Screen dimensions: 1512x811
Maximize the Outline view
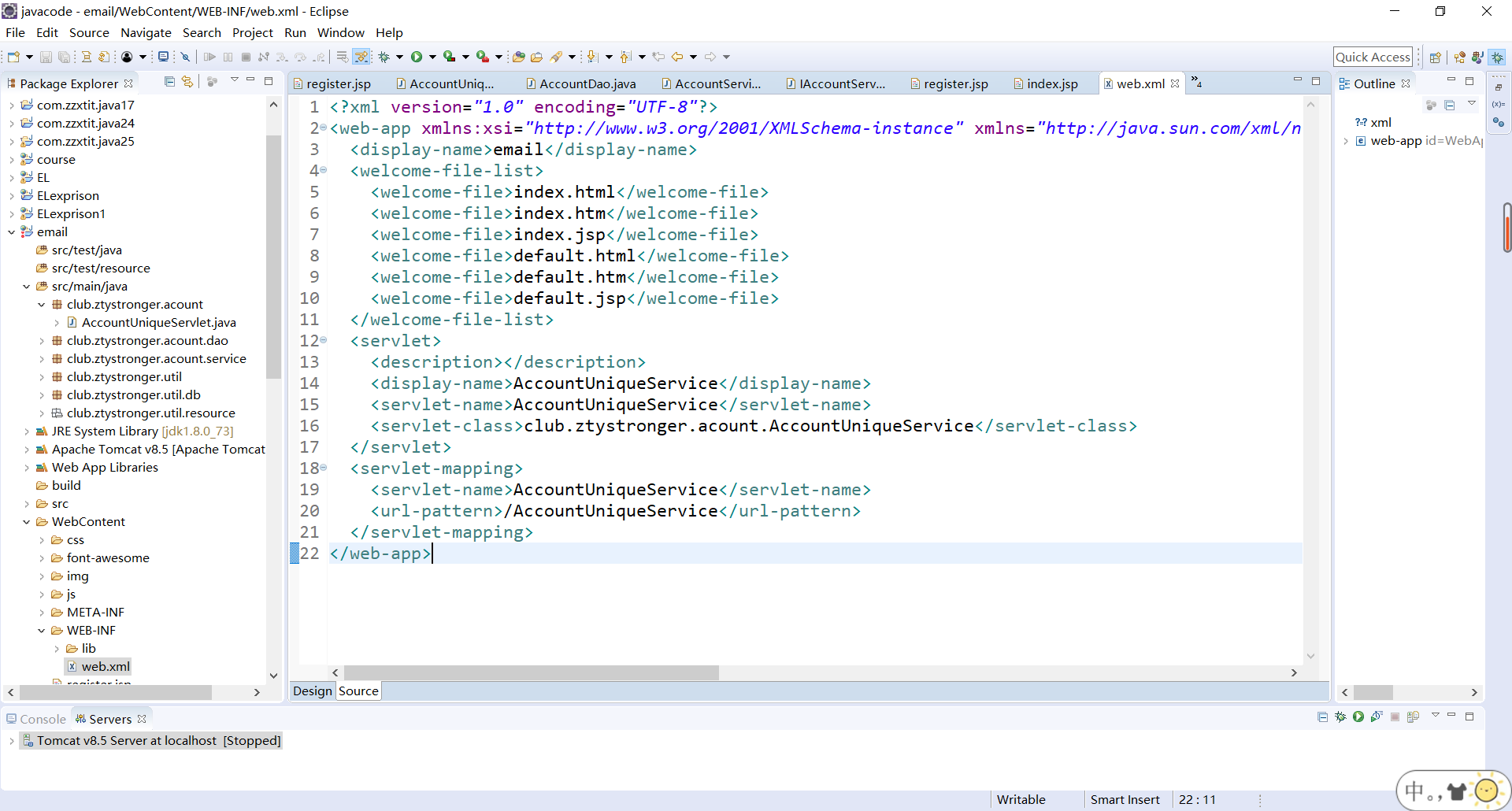(1469, 81)
